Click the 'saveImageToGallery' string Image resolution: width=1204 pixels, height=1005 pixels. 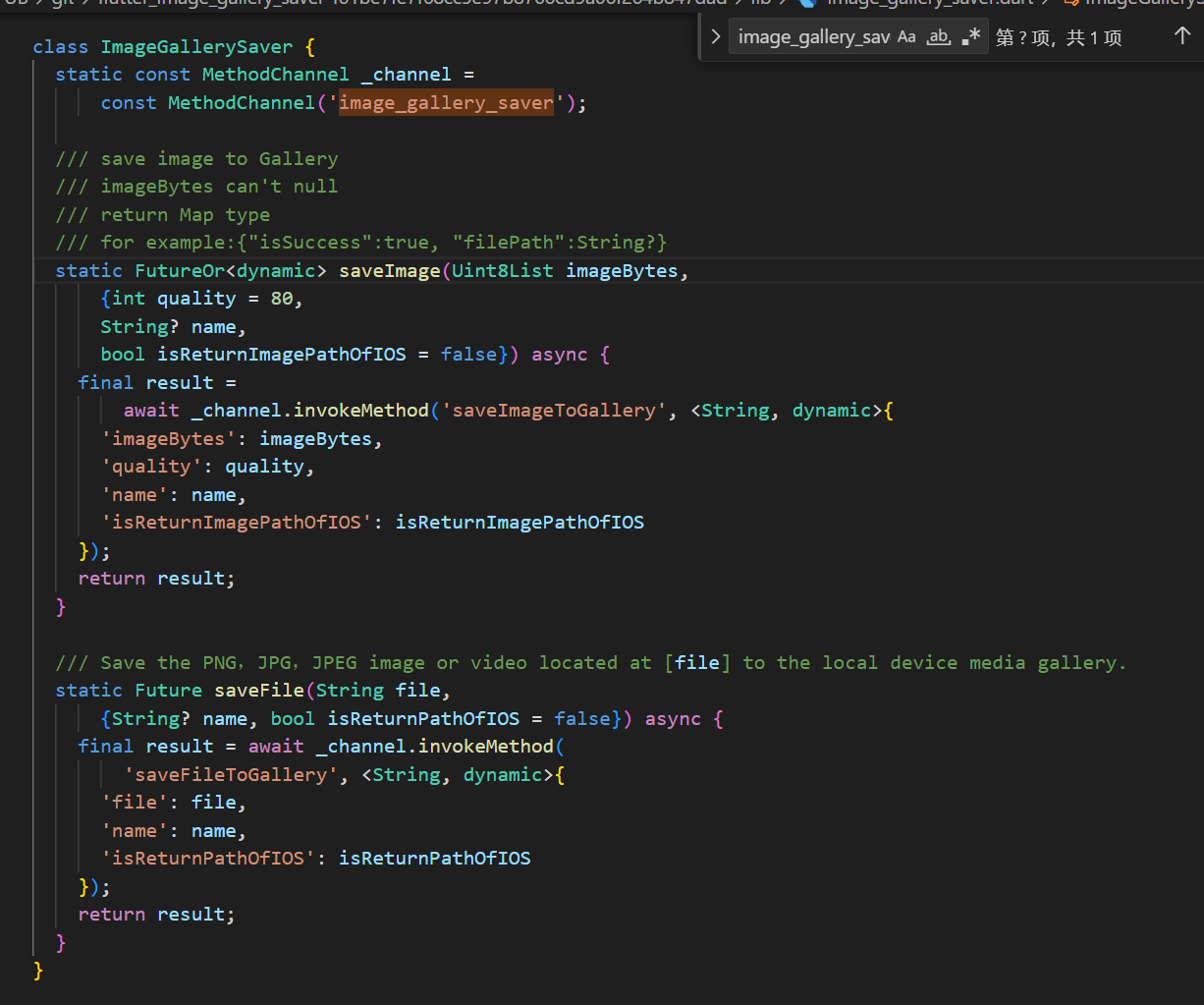[554, 411]
